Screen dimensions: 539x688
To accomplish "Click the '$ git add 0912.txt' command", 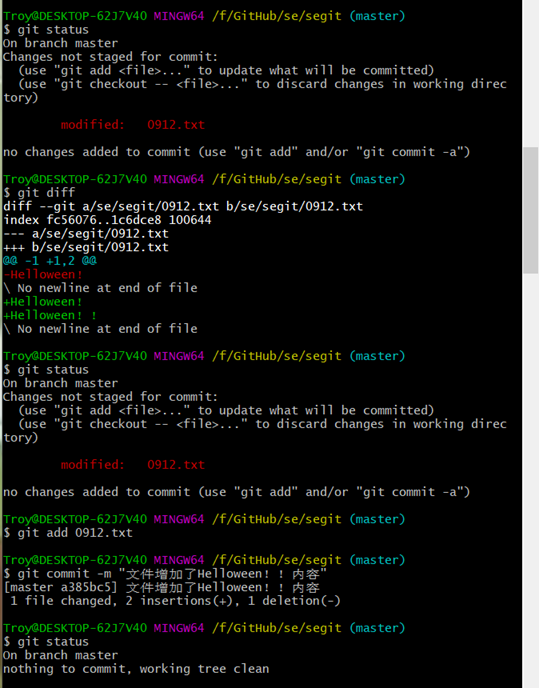I will click(68, 533).
